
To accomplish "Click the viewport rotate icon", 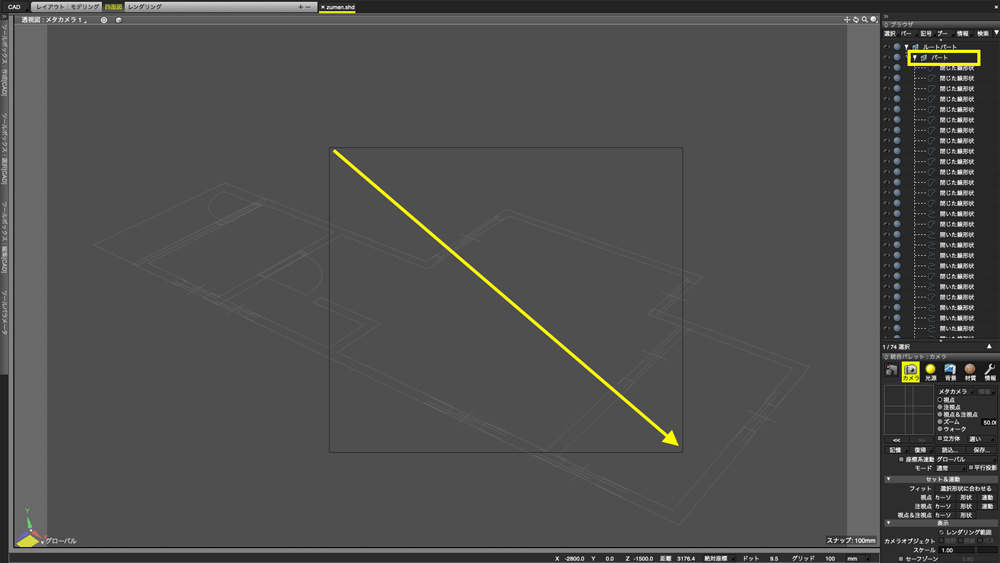I will [856, 20].
